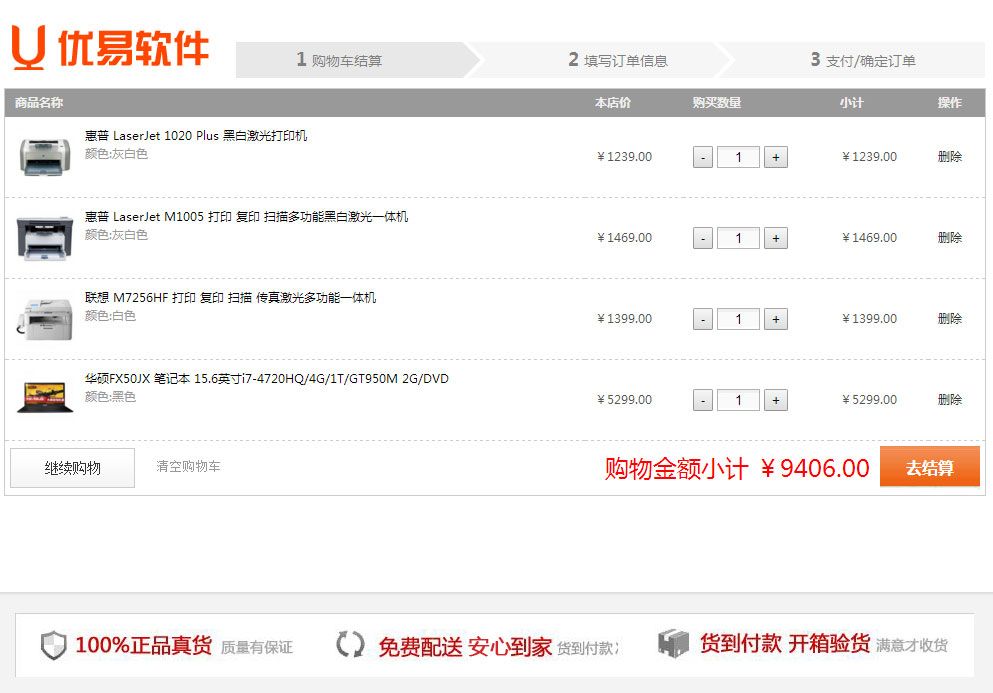Image resolution: width=993 pixels, height=693 pixels.
Task: Delete 惠普 LaserJet 1020 Plus from cart
Action: coord(949,156)
